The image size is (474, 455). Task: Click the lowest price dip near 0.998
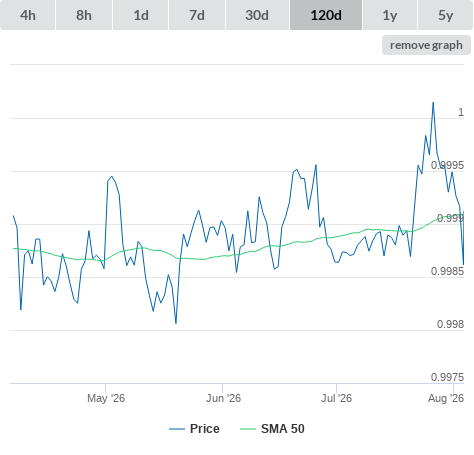(x=176, y=323)
